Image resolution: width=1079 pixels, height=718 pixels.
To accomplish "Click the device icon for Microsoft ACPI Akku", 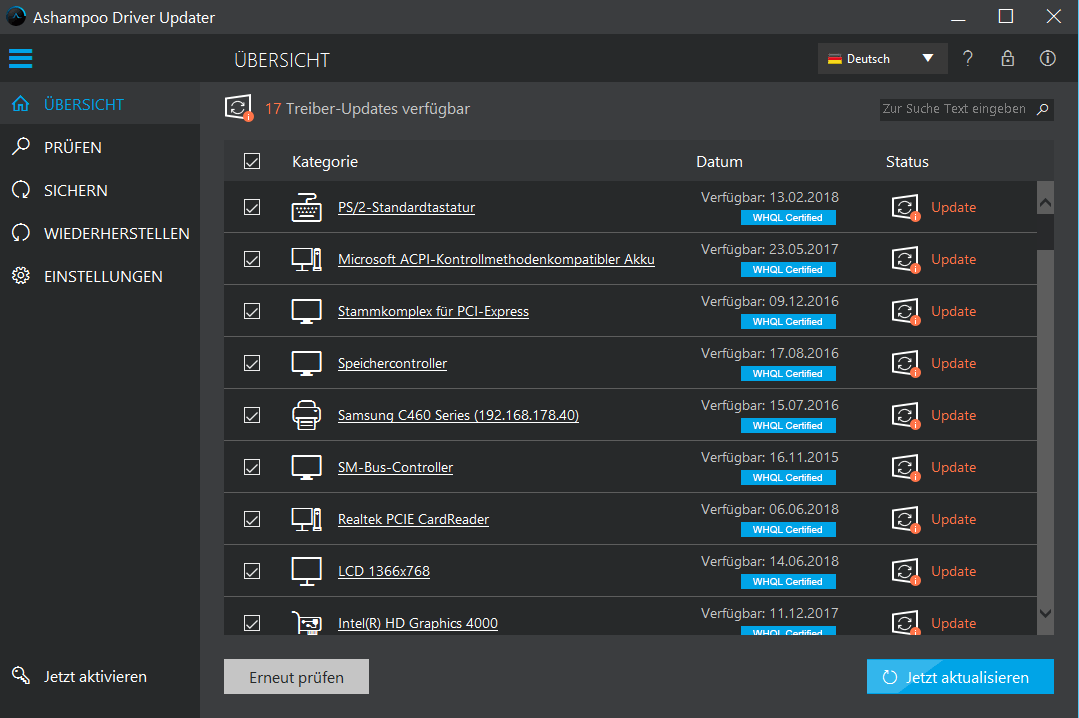I will [x=306, y=260].
